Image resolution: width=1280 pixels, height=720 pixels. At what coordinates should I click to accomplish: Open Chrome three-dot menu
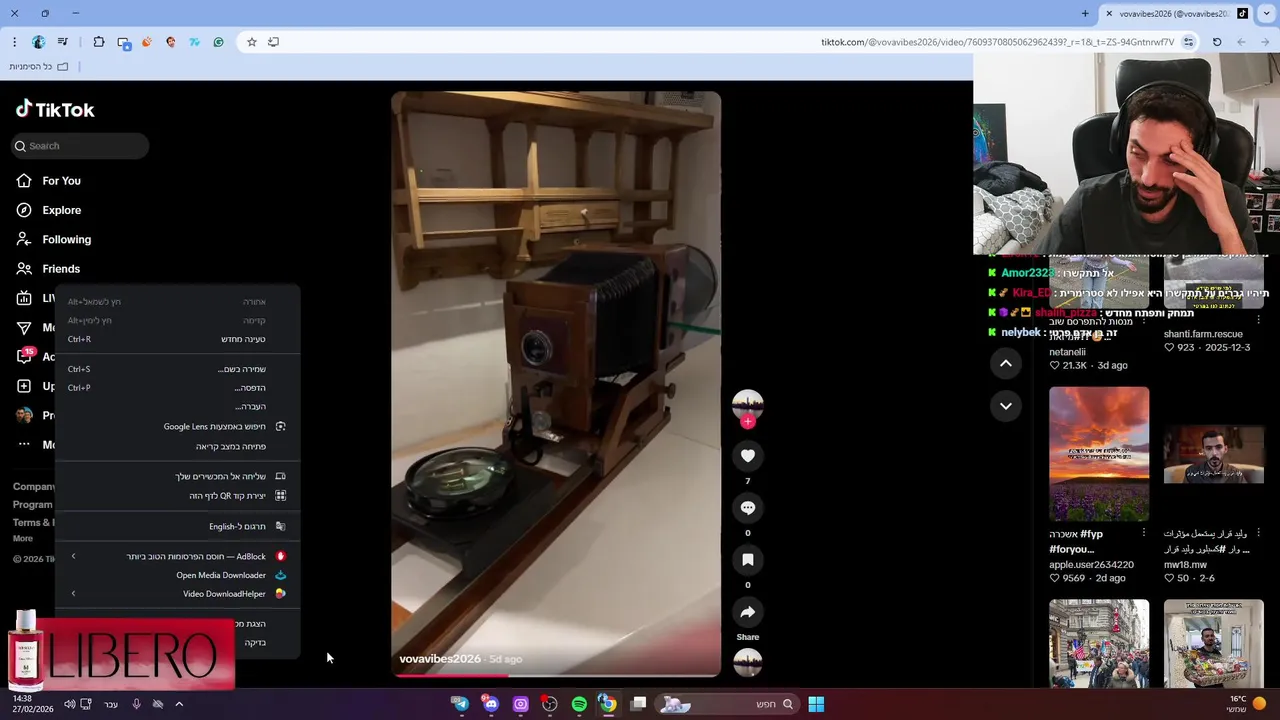pos(14,42)
